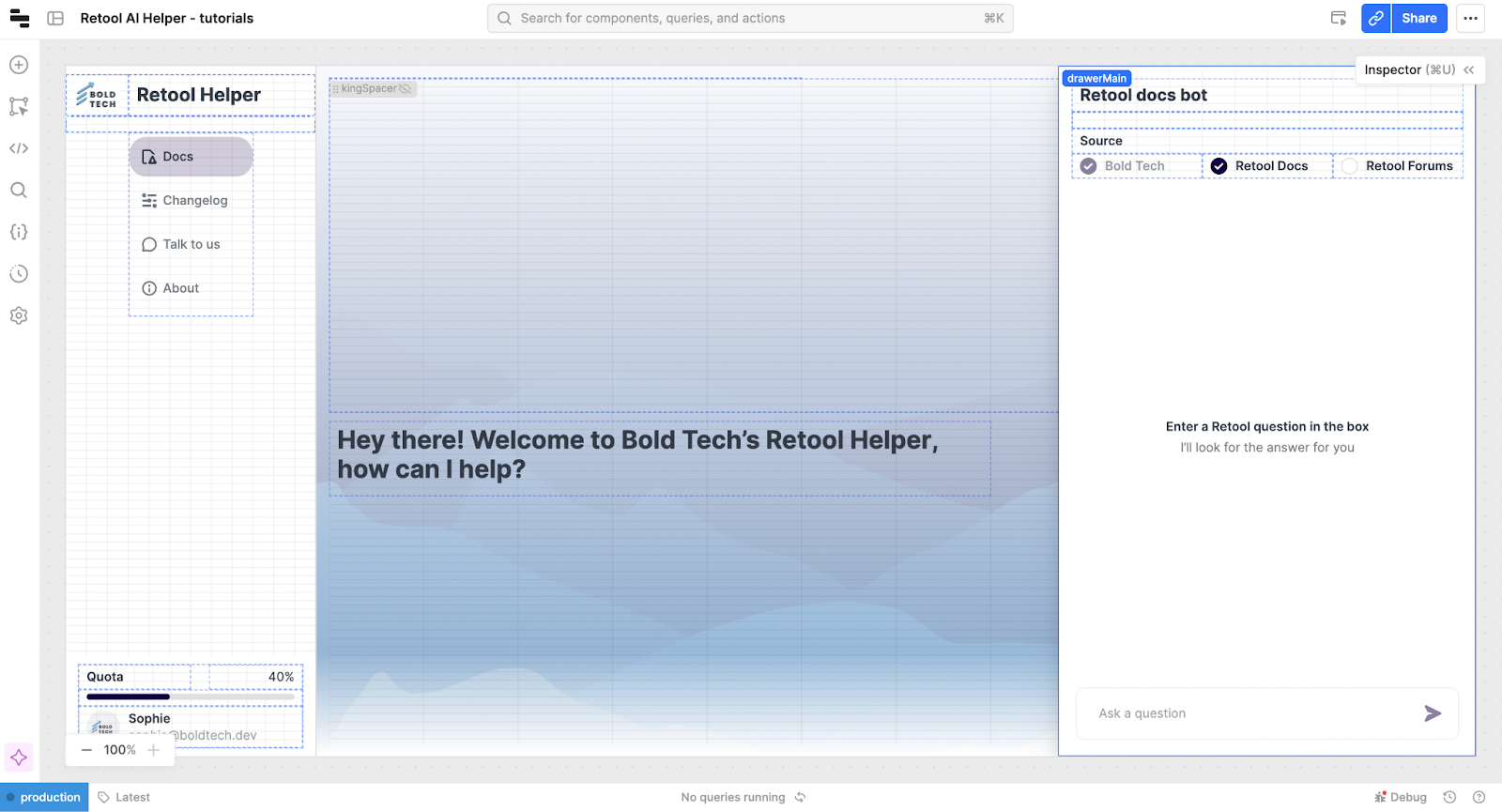Click the hidden-eye icon on kingSpacer

click(406, 89)
